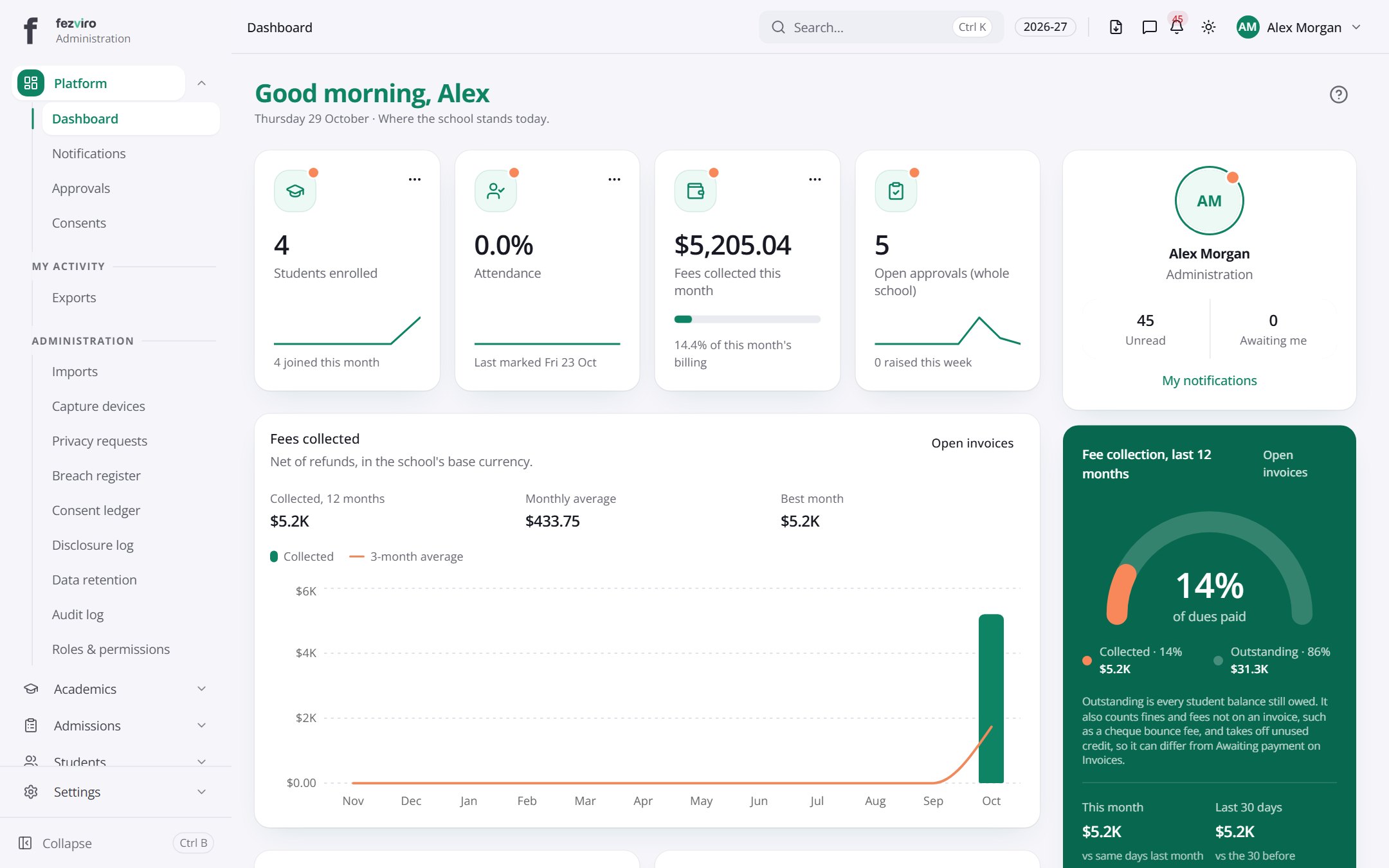Click the Platform grid icon
Image resolution: width=1389 pixels, height=868 pixels.
pyautogui.click(x=31, y=83)
